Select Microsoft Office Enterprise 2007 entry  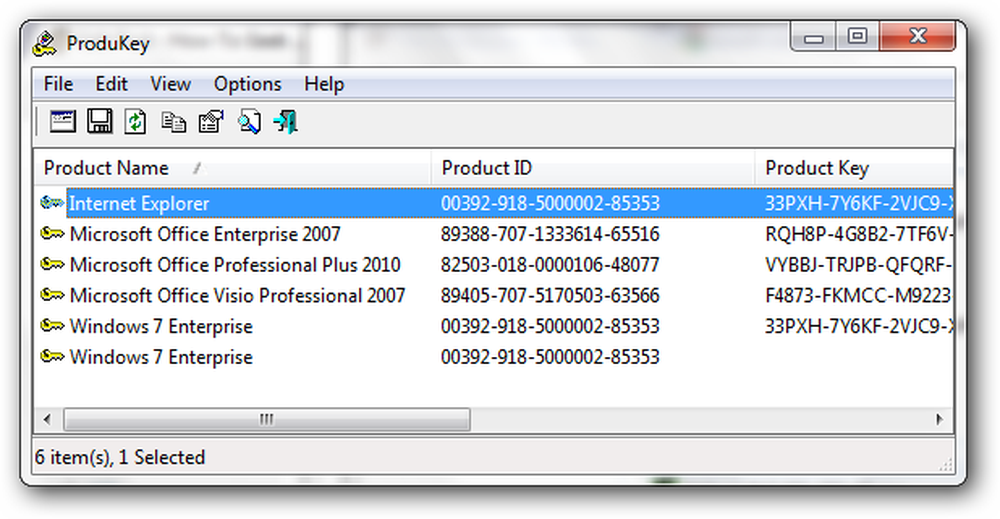pos(205,234)
